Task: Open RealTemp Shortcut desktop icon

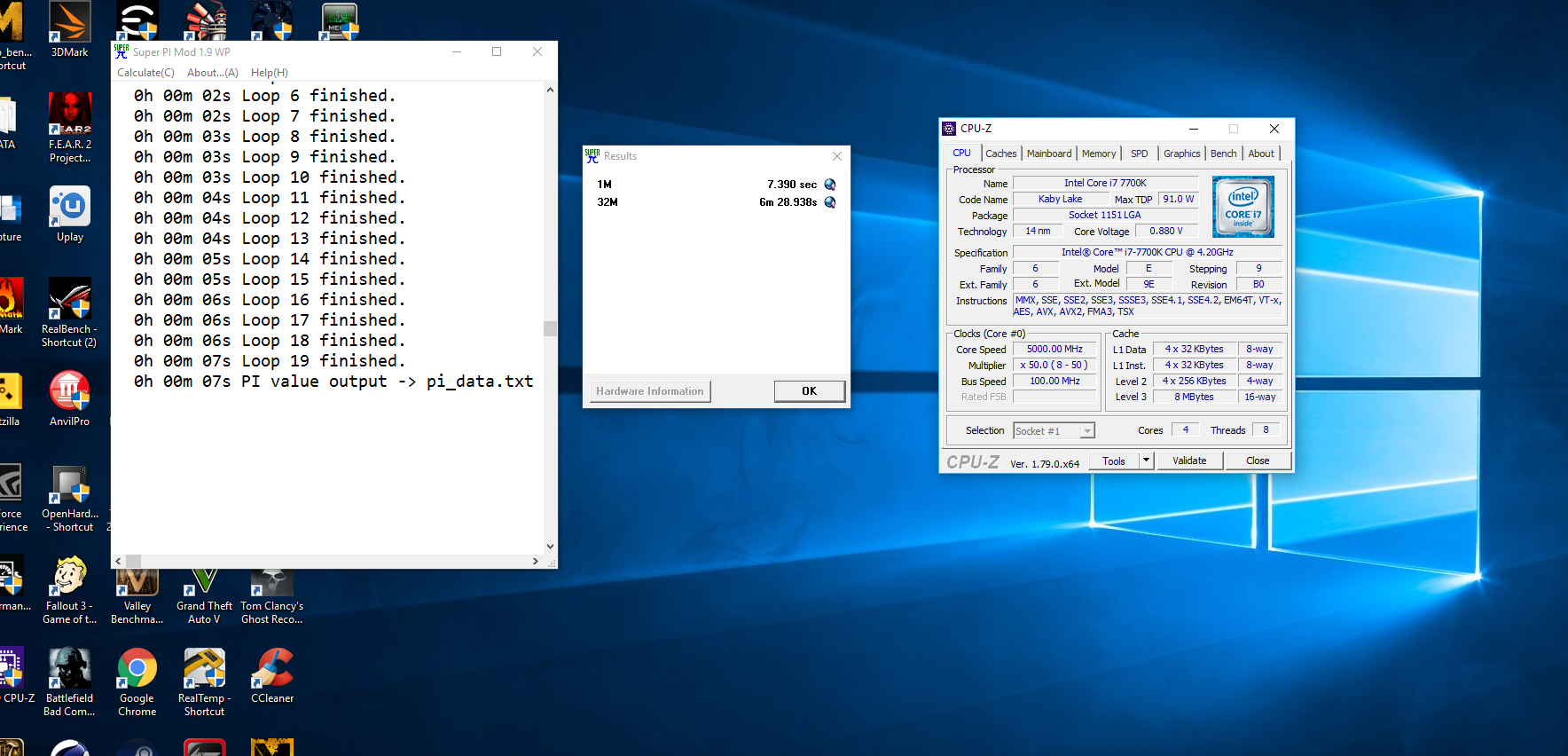Action: point(204,682)
